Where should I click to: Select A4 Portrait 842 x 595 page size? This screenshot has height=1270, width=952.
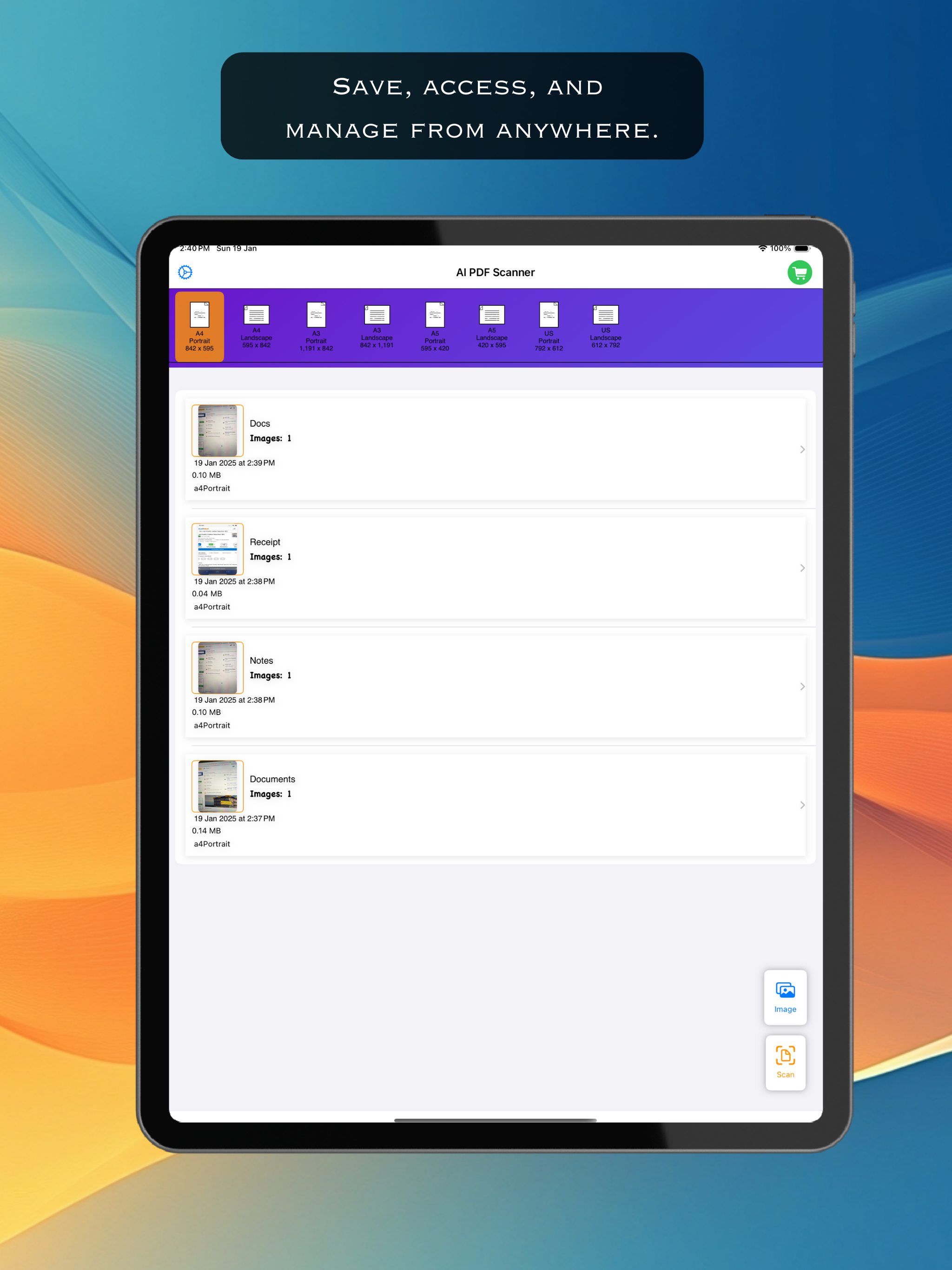point(199,326)
